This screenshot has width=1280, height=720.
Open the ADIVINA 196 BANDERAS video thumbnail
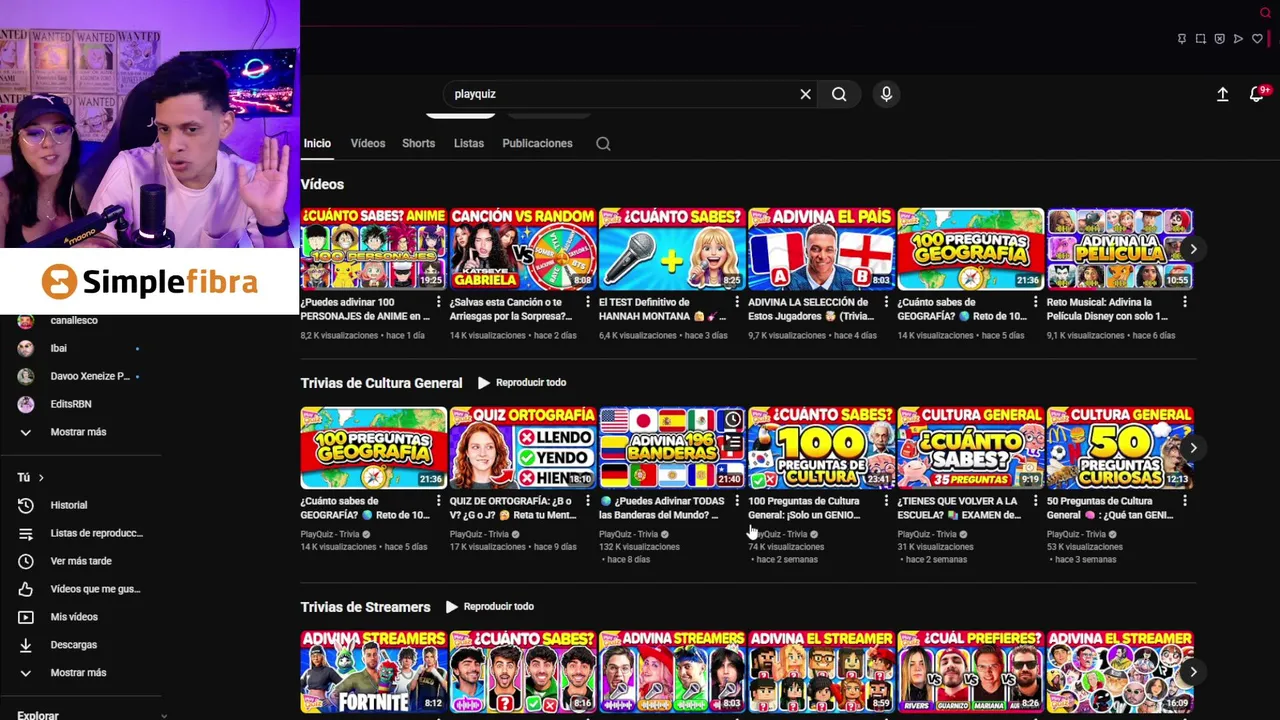click(672, 448)
